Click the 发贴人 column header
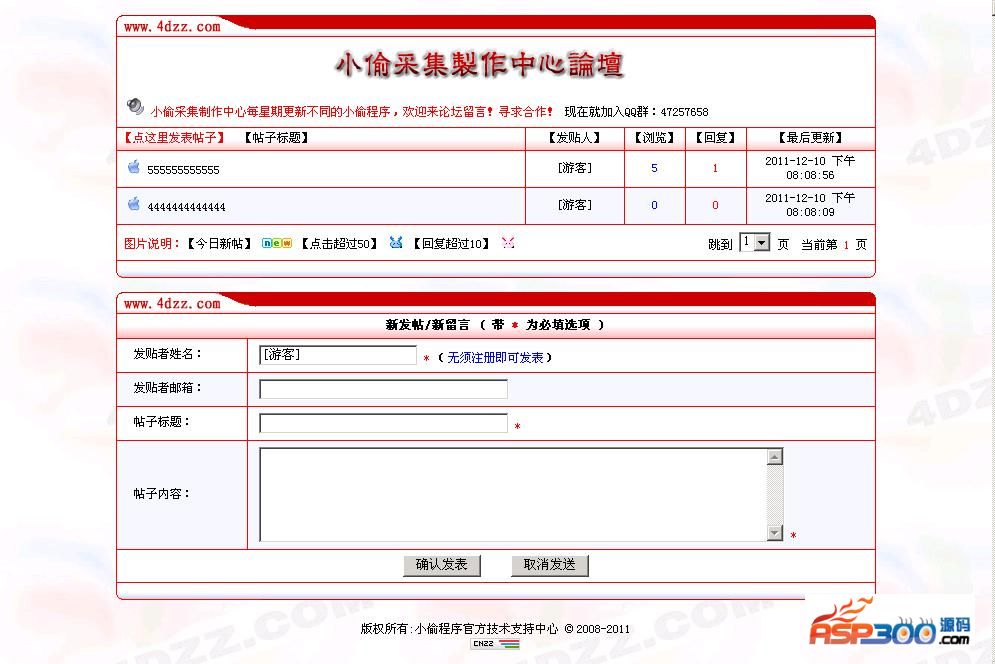This screenshot has height=664, width=995. pos(574,138)
